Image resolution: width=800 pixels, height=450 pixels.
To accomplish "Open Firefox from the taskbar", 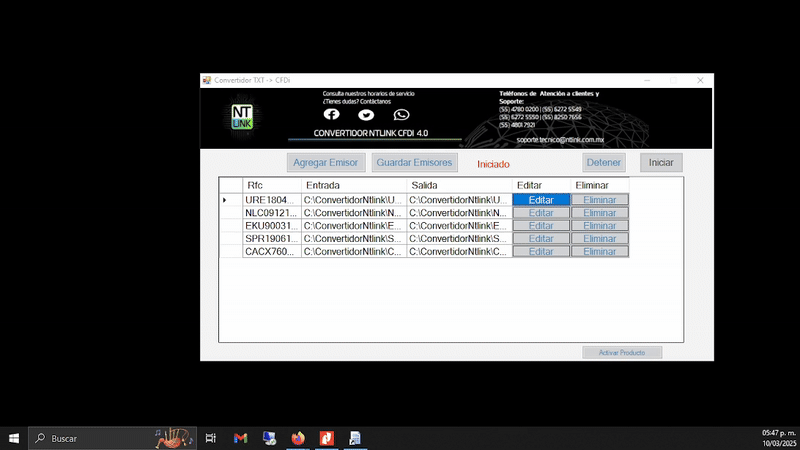I will click(x=298, y=438).
